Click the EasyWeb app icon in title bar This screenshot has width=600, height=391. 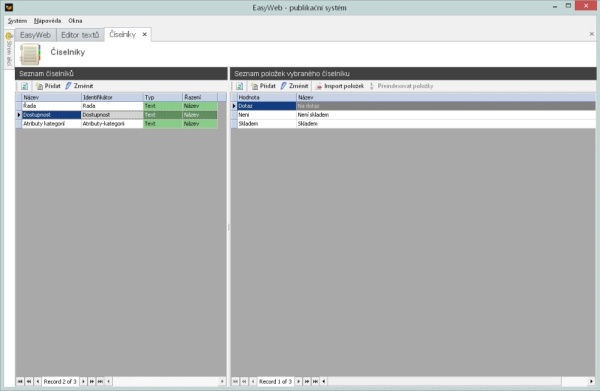(9, 7)
